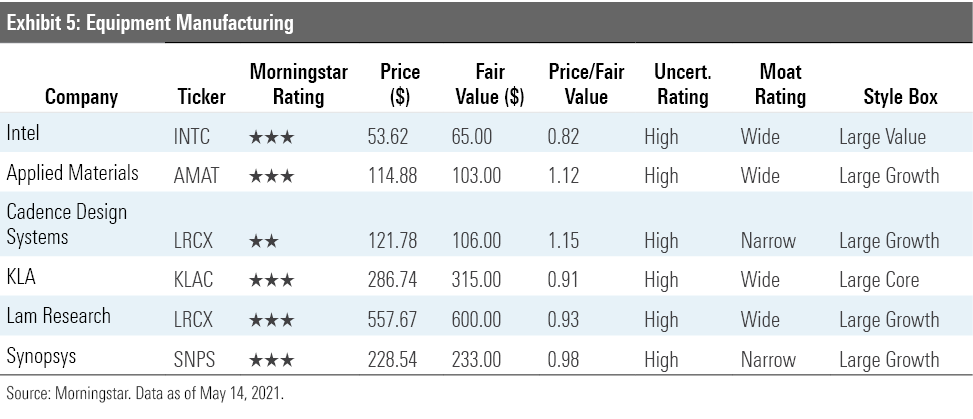
Task: Click Lam Research's three-star rating
Action: (x=271, y=320)
